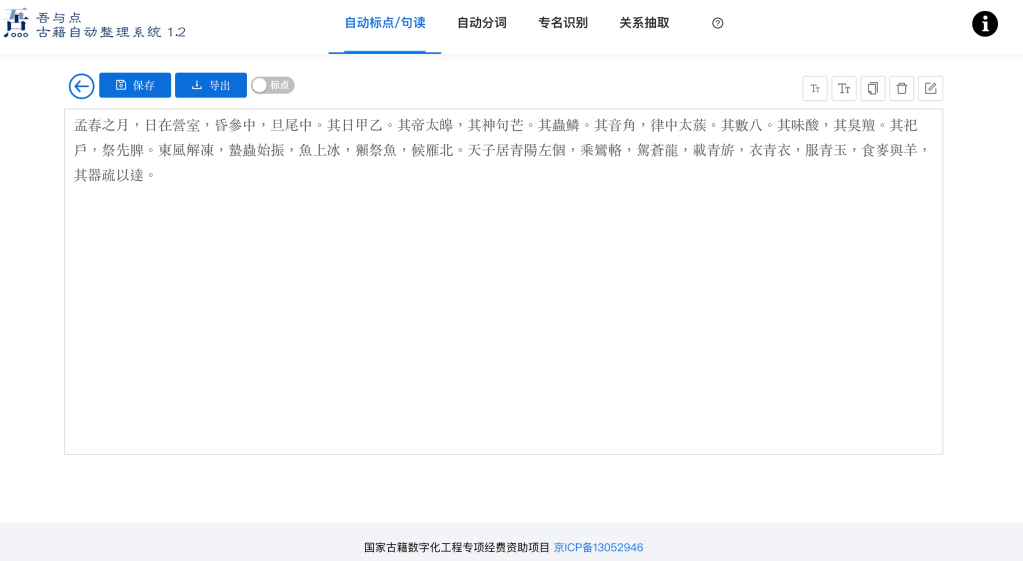Viewport: 1023px width, 561px height.
Task: Switch to 自动标点/句读 tab
Action: pos(385,23)
